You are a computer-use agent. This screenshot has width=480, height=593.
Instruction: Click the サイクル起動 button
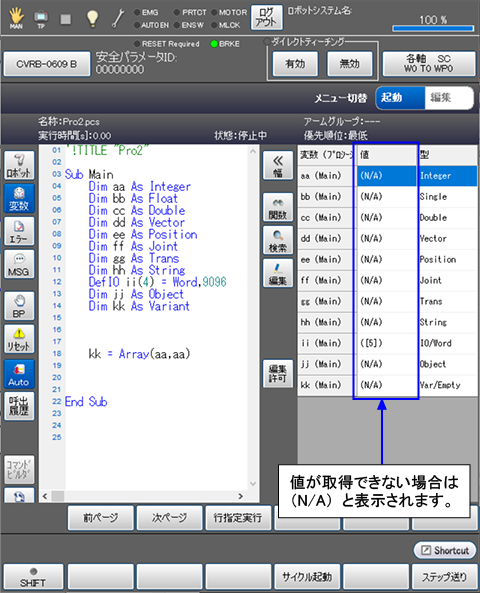tap(307, 577)
